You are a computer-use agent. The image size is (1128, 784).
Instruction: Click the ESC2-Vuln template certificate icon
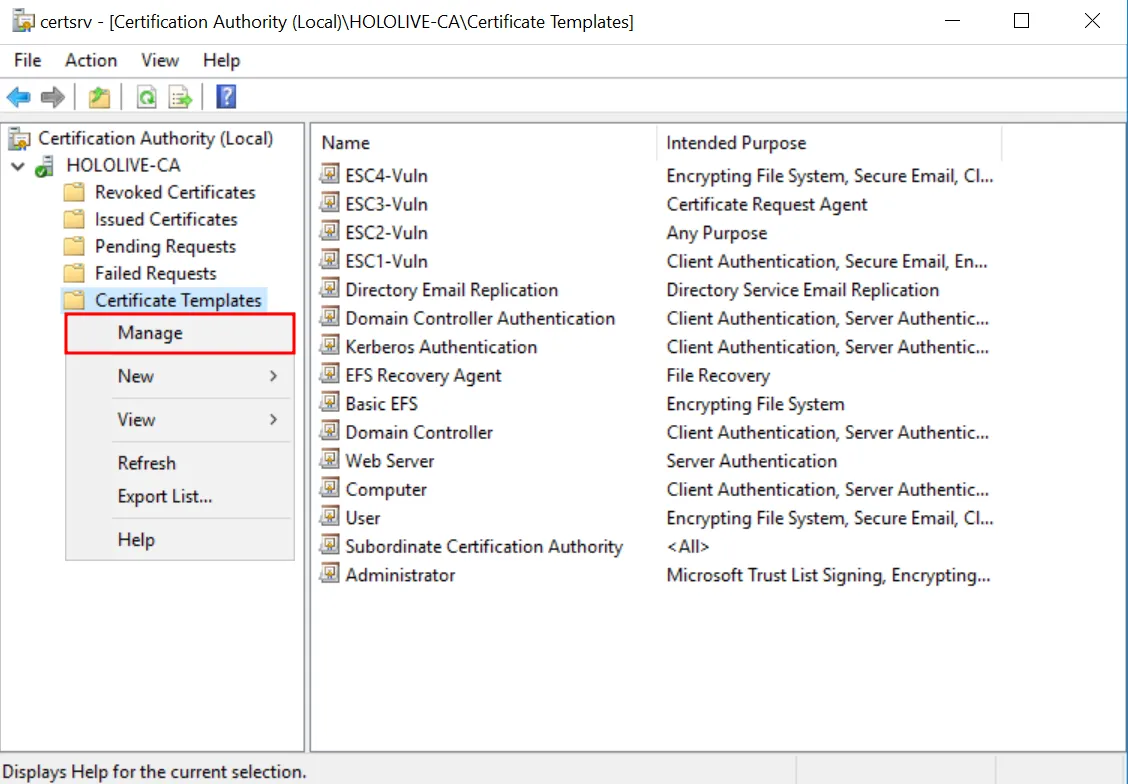click(x=329, y=232)
